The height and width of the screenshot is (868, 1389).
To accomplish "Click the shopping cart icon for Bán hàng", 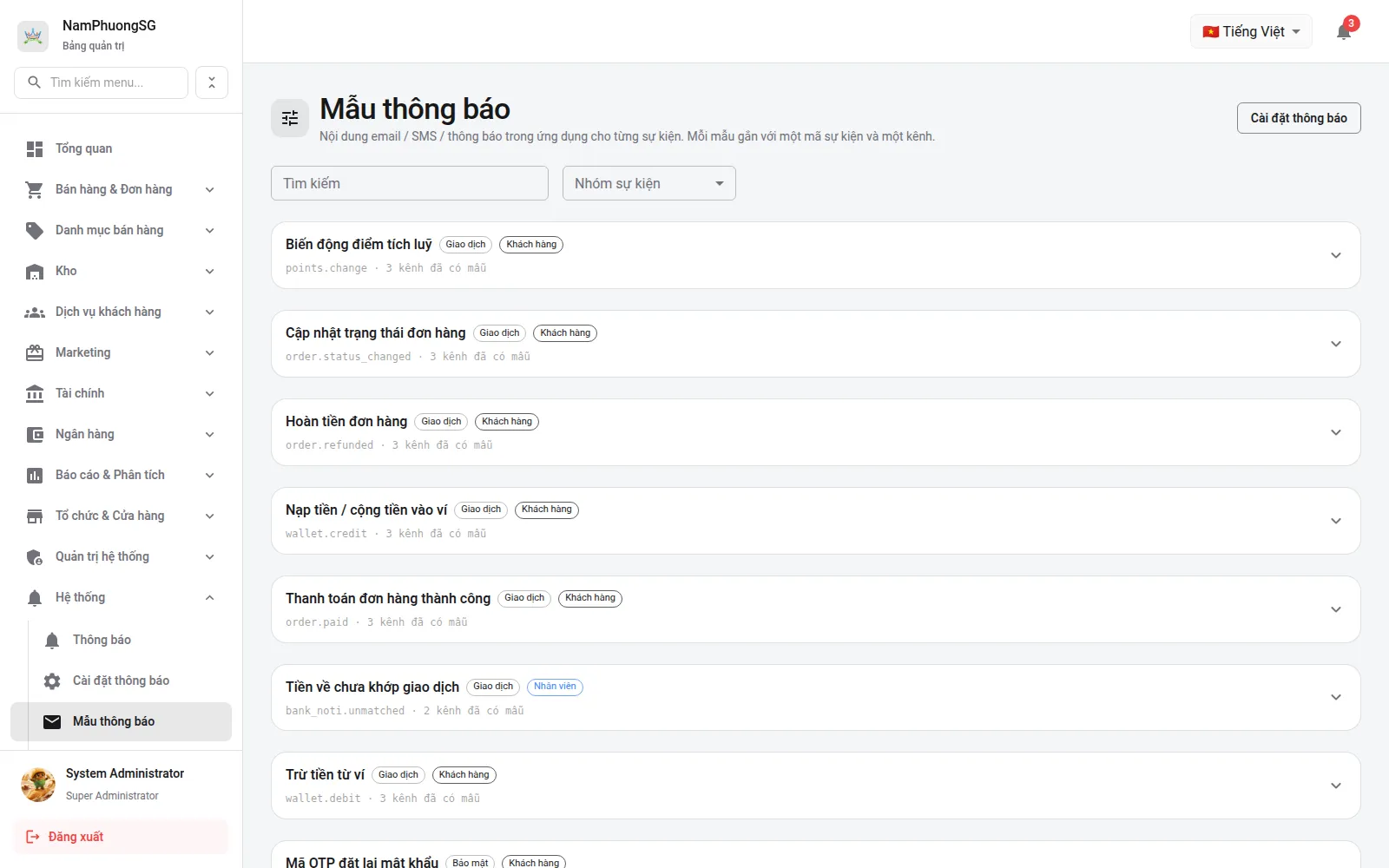I will click(35, 190).
